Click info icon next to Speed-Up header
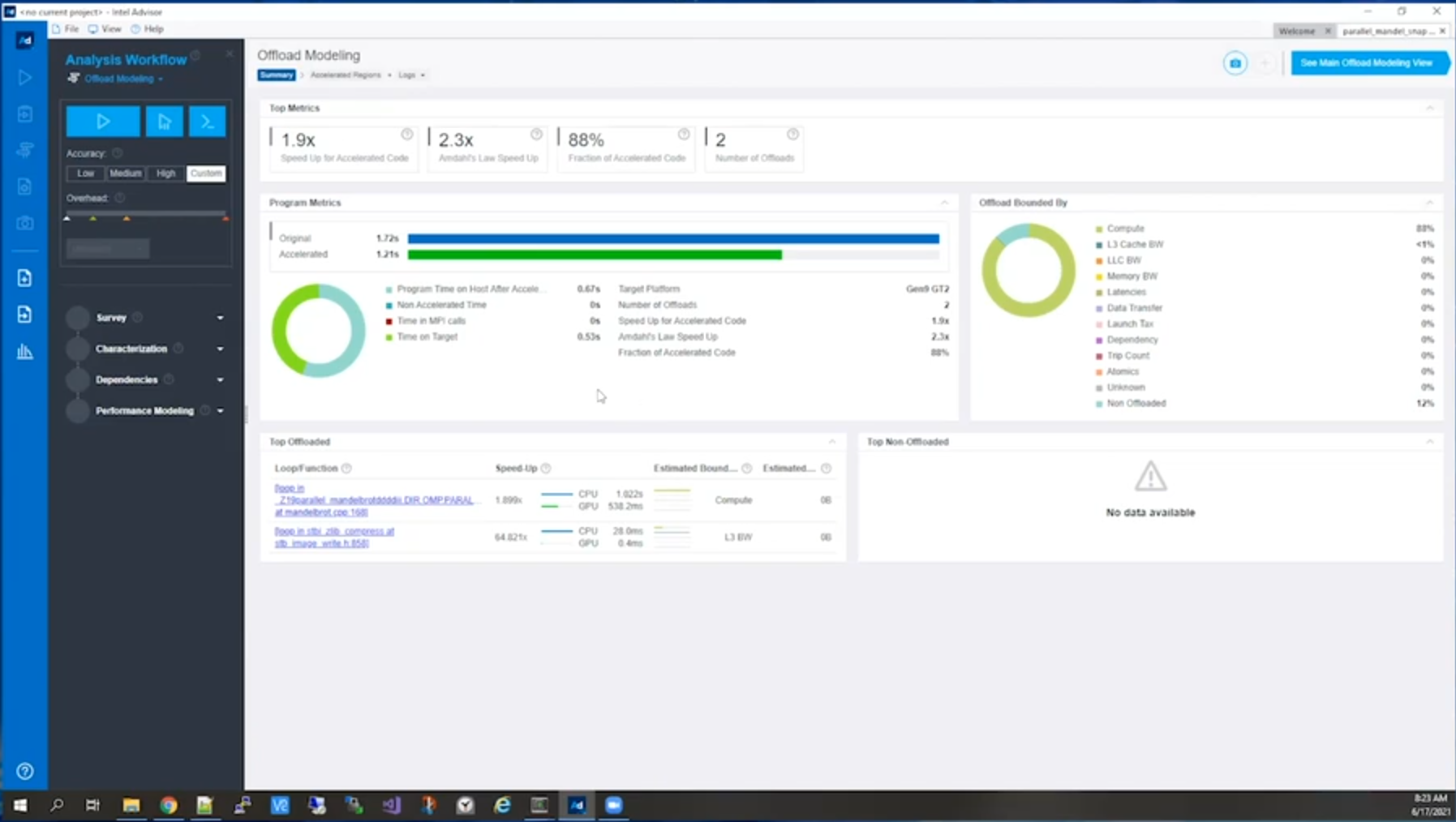Screen dimensions: 1456x822 point(546,469)
